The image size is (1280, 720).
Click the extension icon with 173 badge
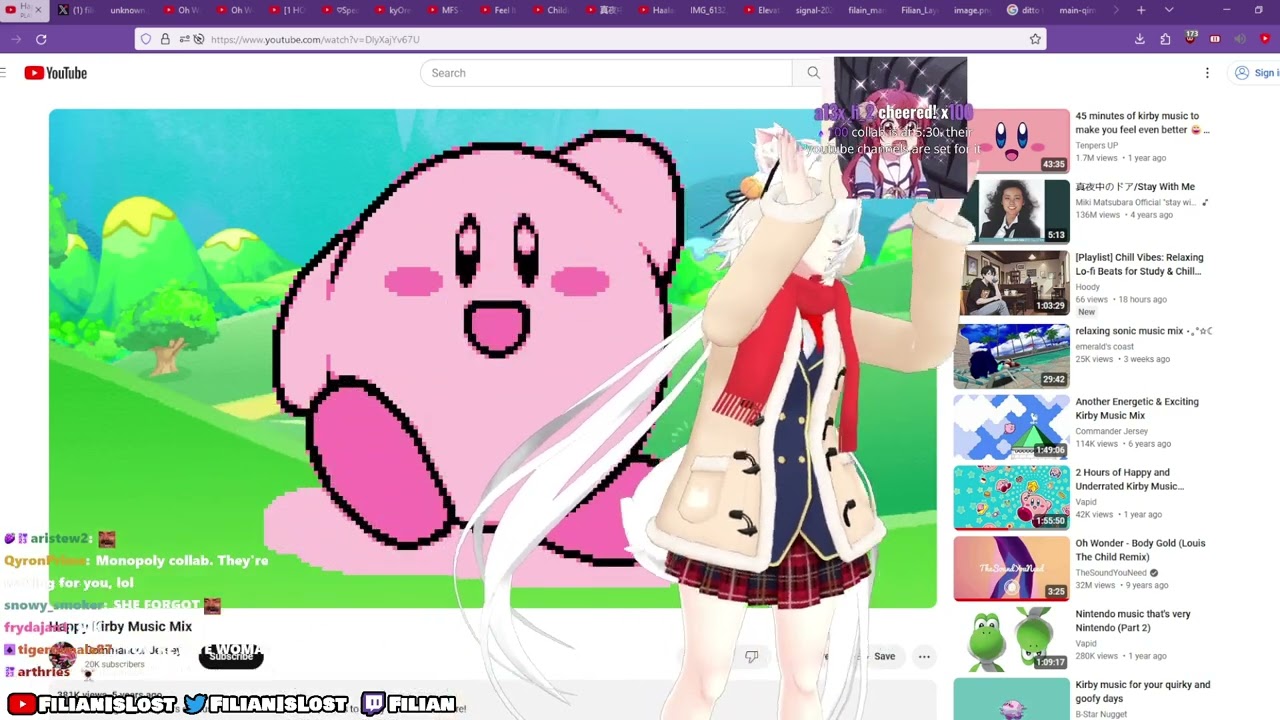pyautogui.click(x=1190, y=38)
